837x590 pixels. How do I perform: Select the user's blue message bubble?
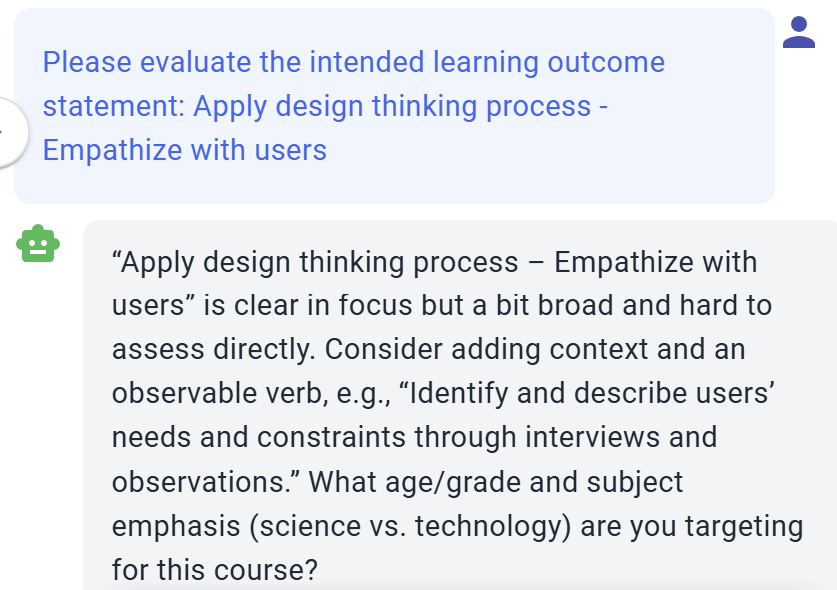pos(394,106)
